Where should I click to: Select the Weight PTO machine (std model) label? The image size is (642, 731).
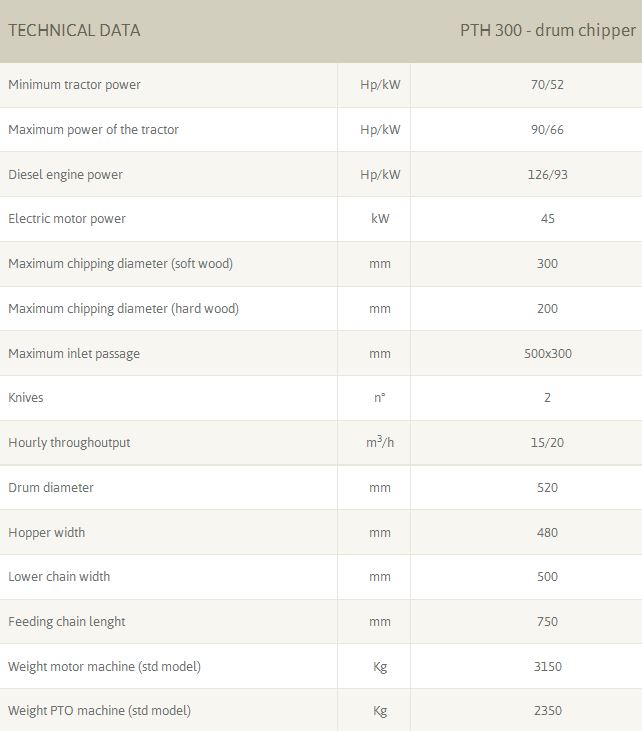pyautogui.click(x=99, y=711)
